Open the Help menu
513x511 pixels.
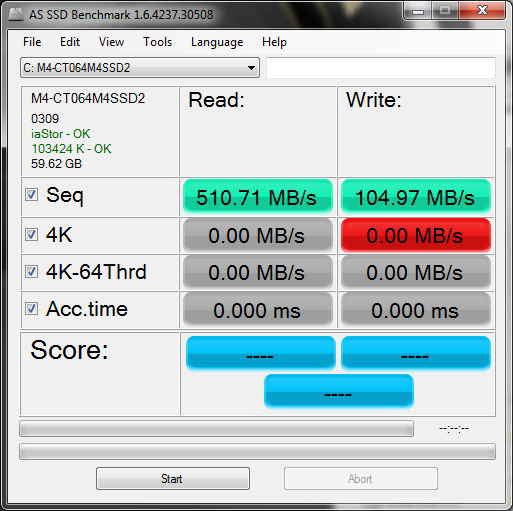(274, 42)
